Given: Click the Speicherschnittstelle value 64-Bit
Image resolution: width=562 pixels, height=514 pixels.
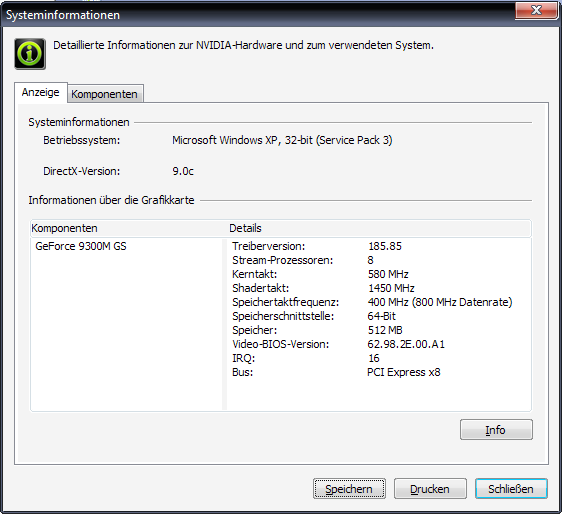Looking at the screenshot, I should tap(382, 316).
